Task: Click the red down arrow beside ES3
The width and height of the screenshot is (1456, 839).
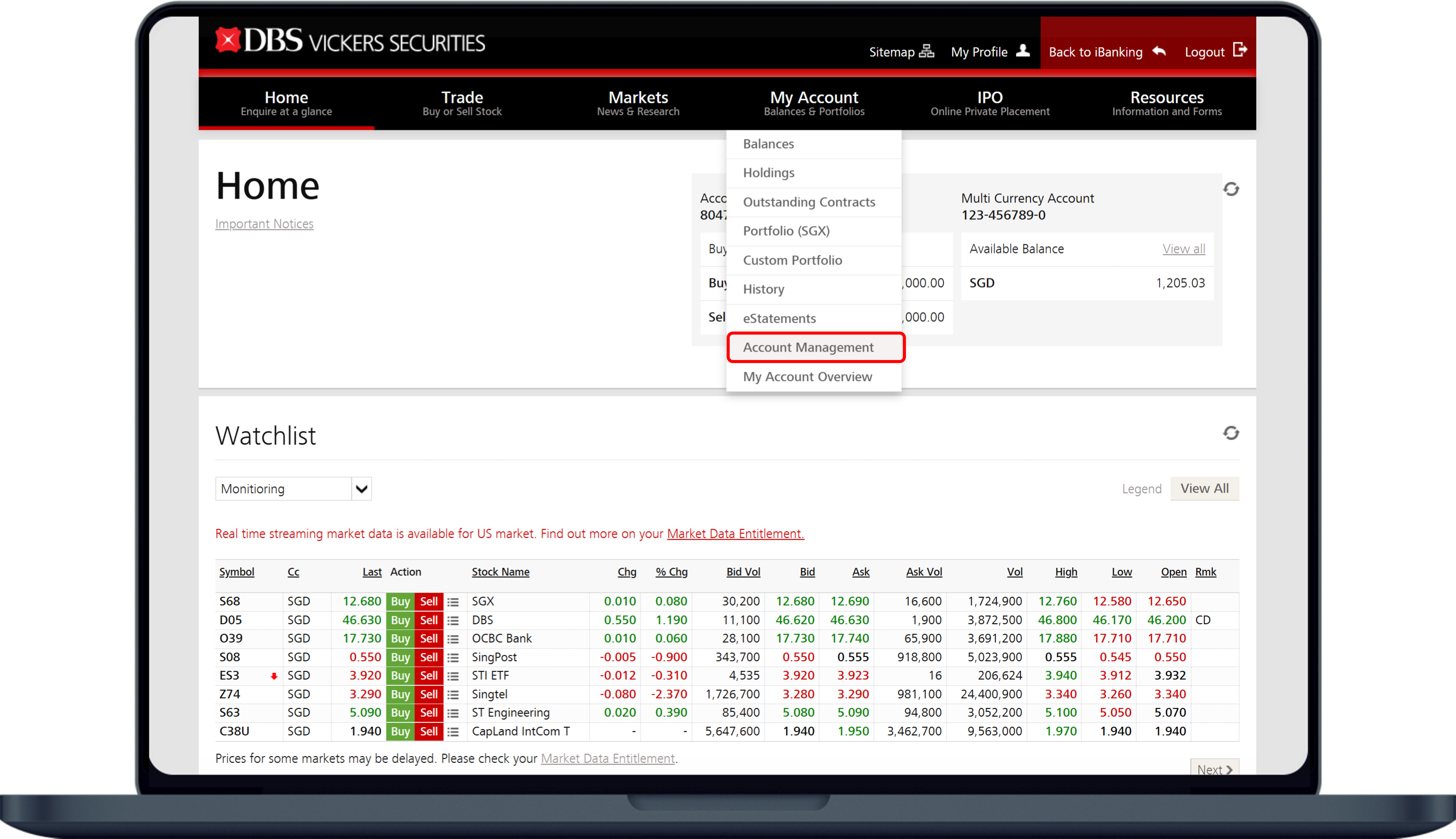Action: pyautogui.click(x=274, y=676)
